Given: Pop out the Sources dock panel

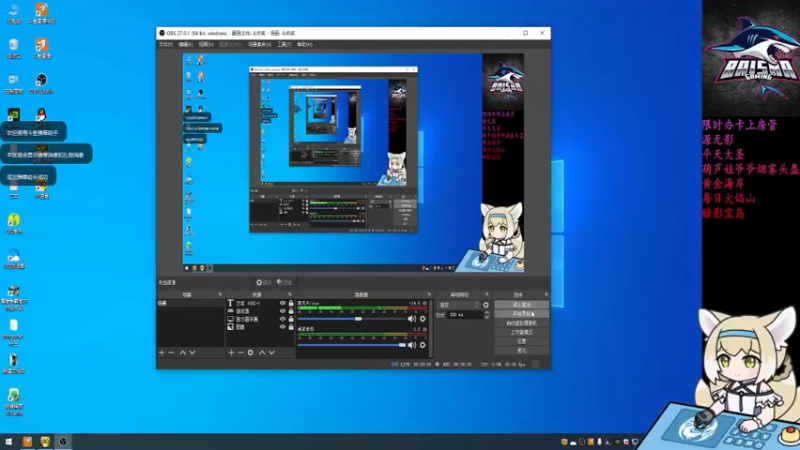Looking at the screenshot, I should 290,294.
